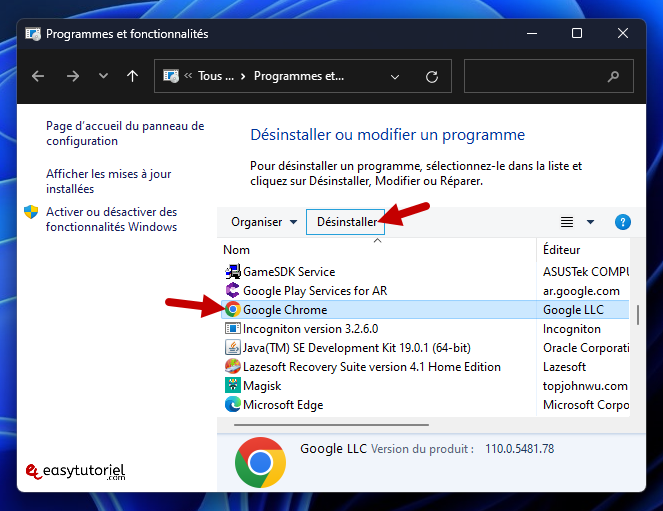Click the title bar Programmes et fonctionnalités icon
The width and height of the screenshot is (663, 511).
tap(33, 33)
